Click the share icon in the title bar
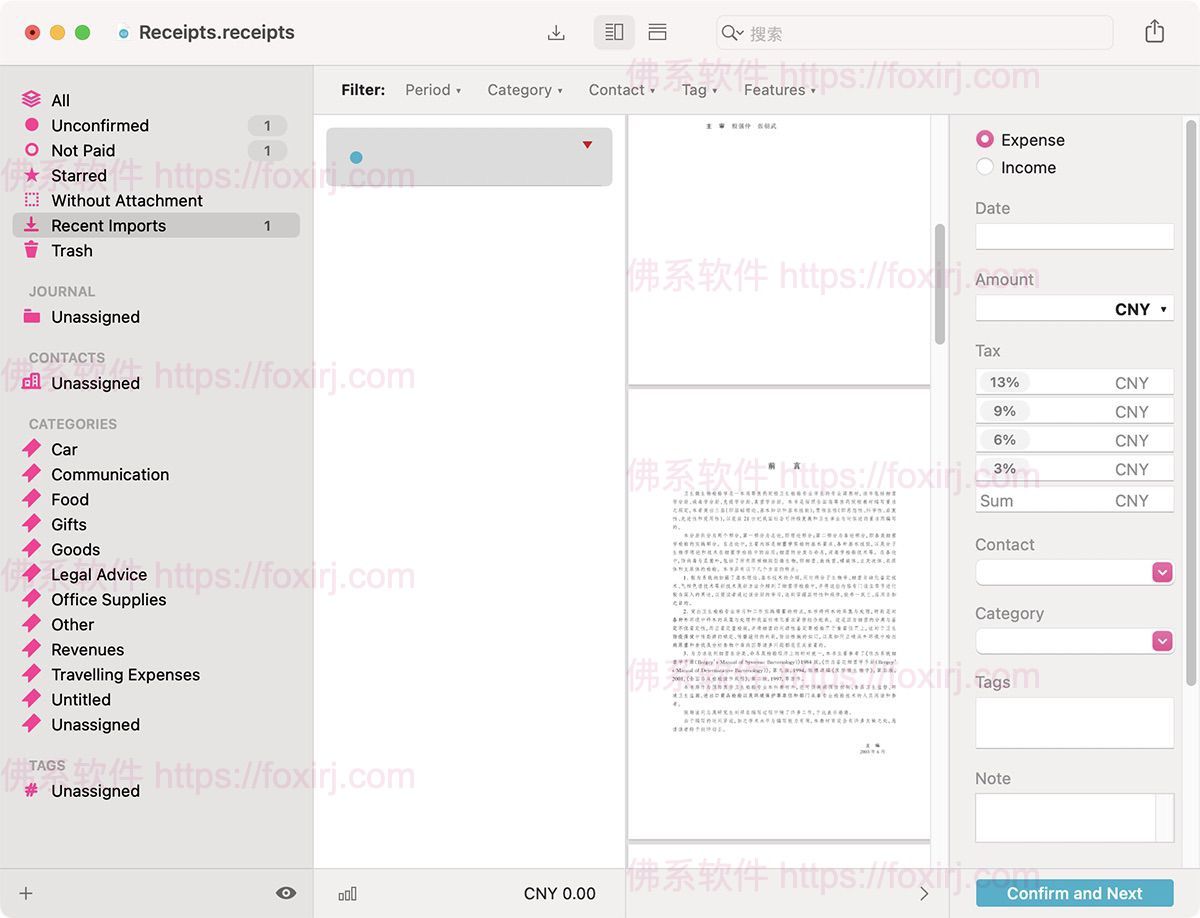 (x=1154, y=32)
